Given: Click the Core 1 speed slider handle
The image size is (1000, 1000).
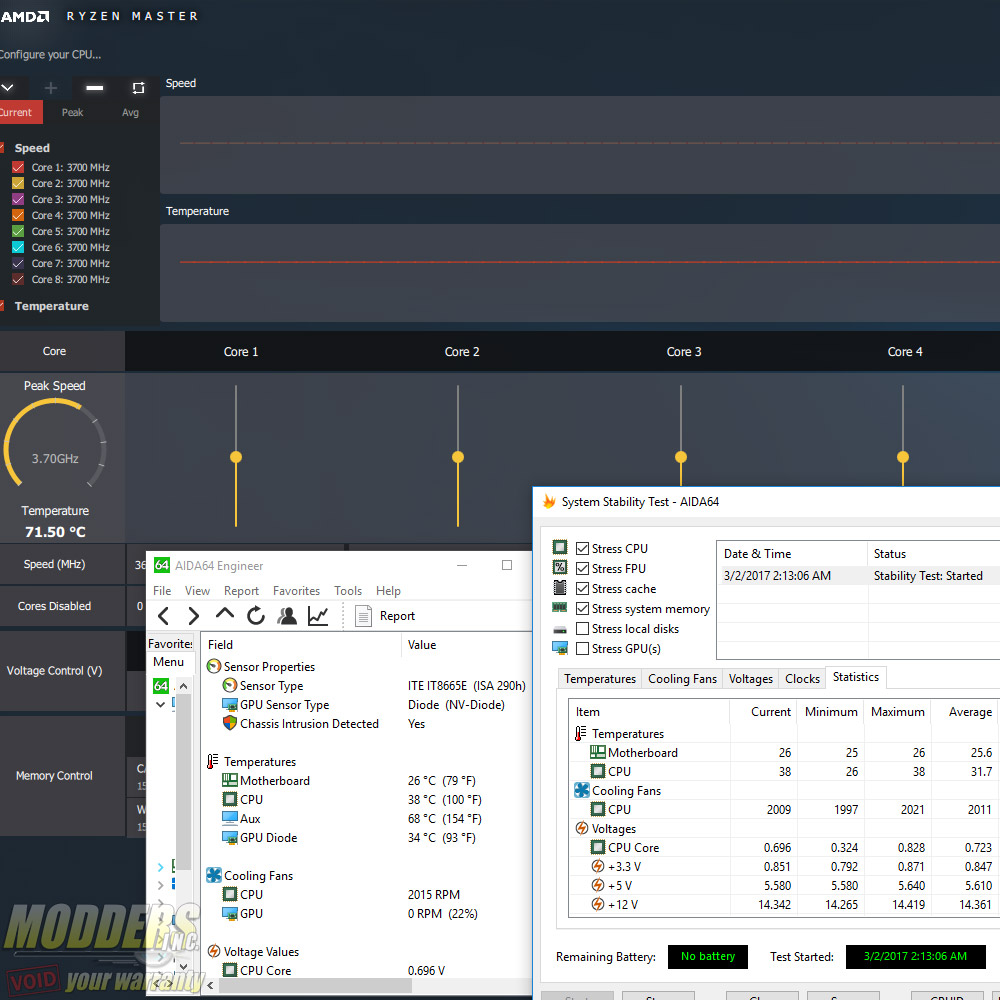Looking at the screenshot, I should click(x=236, y=457).
